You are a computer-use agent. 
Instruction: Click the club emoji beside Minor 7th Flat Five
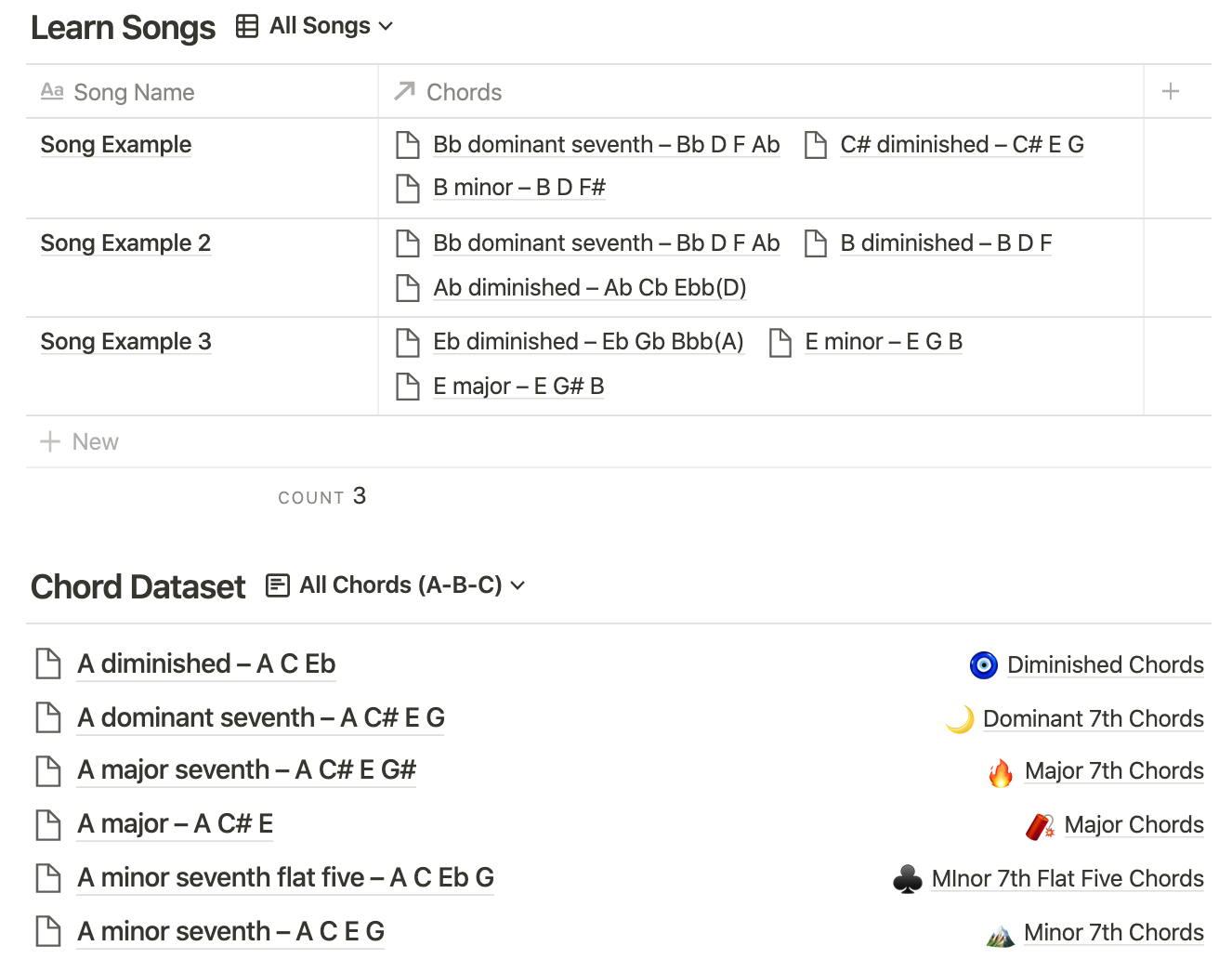click(x=908, y=878)
